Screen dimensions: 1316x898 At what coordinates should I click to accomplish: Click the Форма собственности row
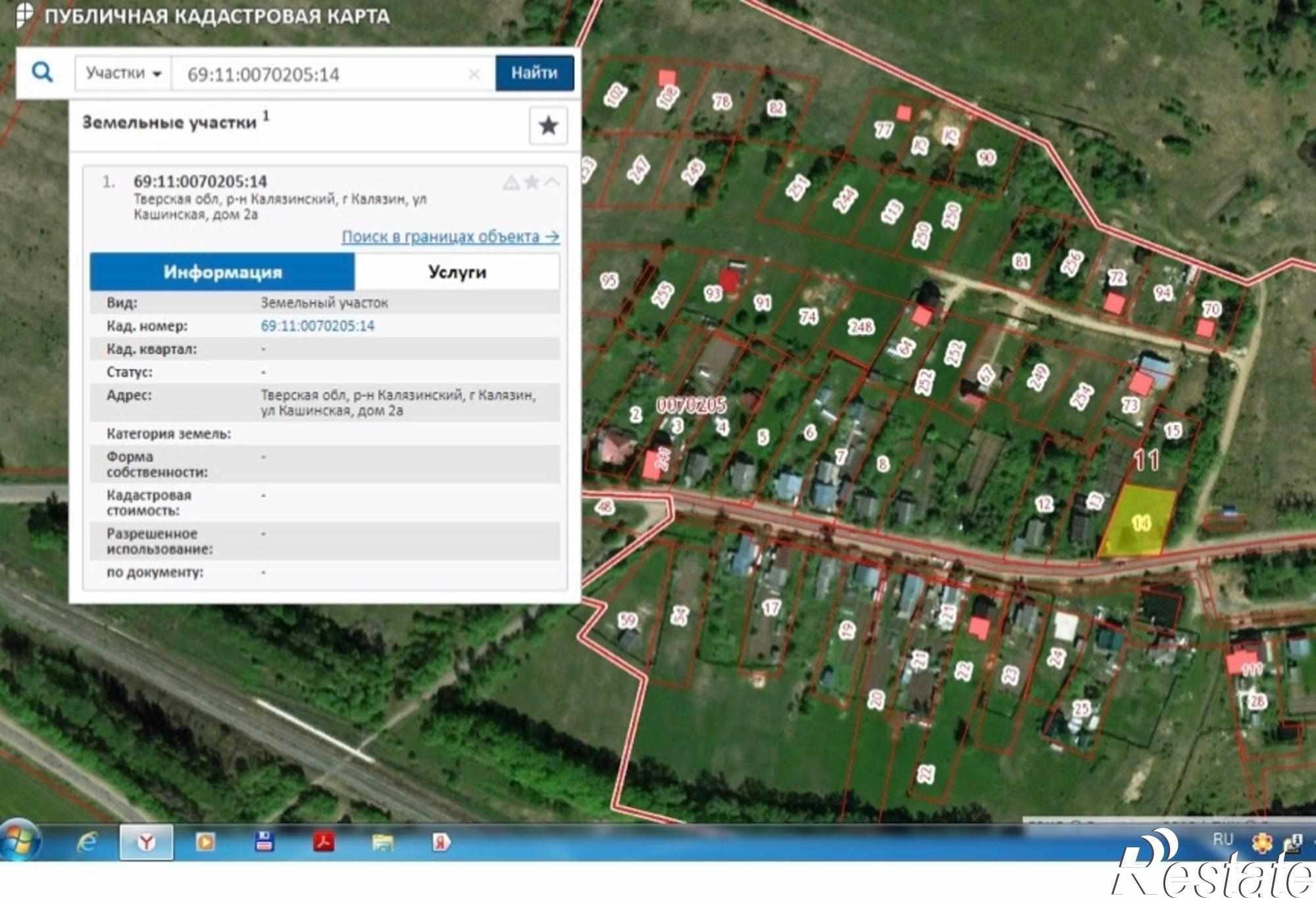(x=325, y=464)
